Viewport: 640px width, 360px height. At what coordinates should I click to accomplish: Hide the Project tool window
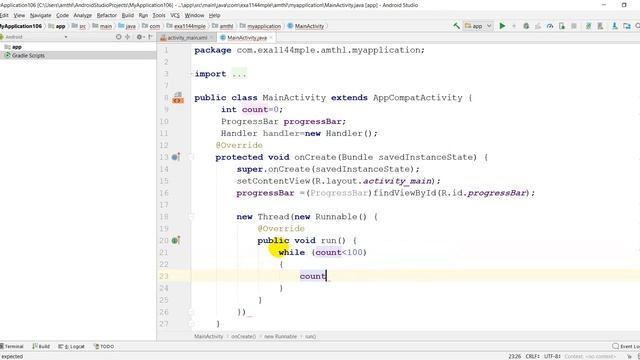pos(151,37)
